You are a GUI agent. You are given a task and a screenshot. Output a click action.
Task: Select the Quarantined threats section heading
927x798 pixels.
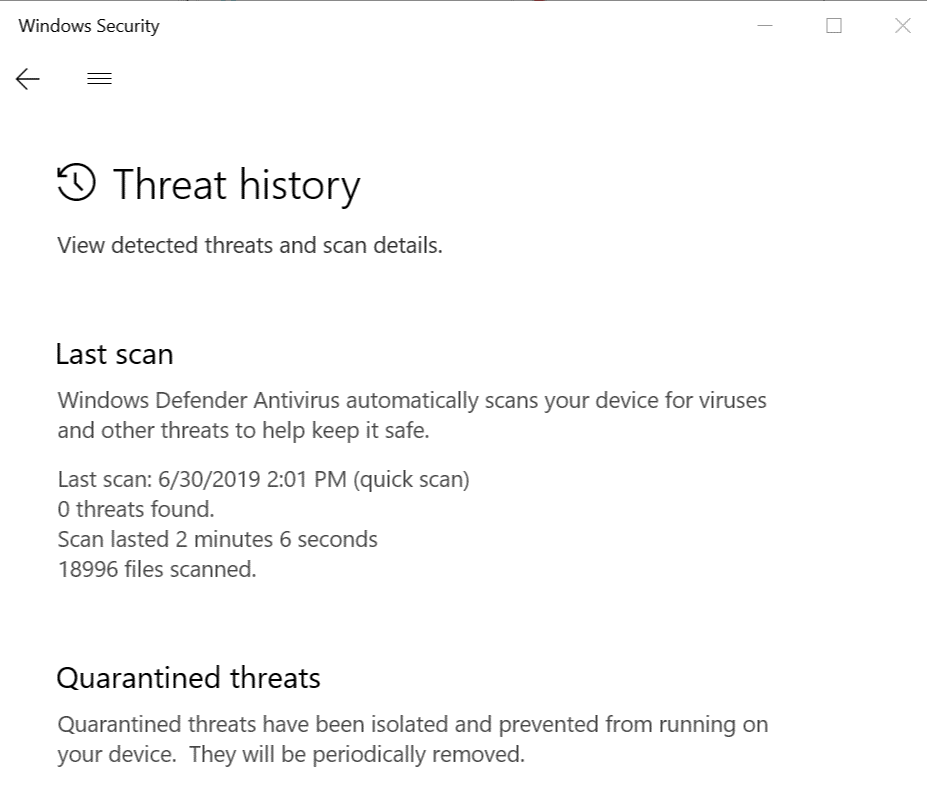188,678
